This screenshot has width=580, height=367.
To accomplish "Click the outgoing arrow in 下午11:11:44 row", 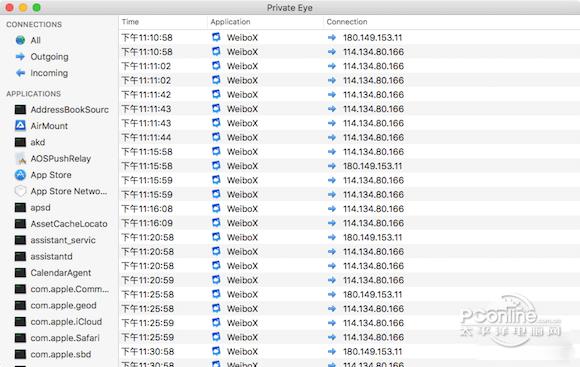I will 332,137.
